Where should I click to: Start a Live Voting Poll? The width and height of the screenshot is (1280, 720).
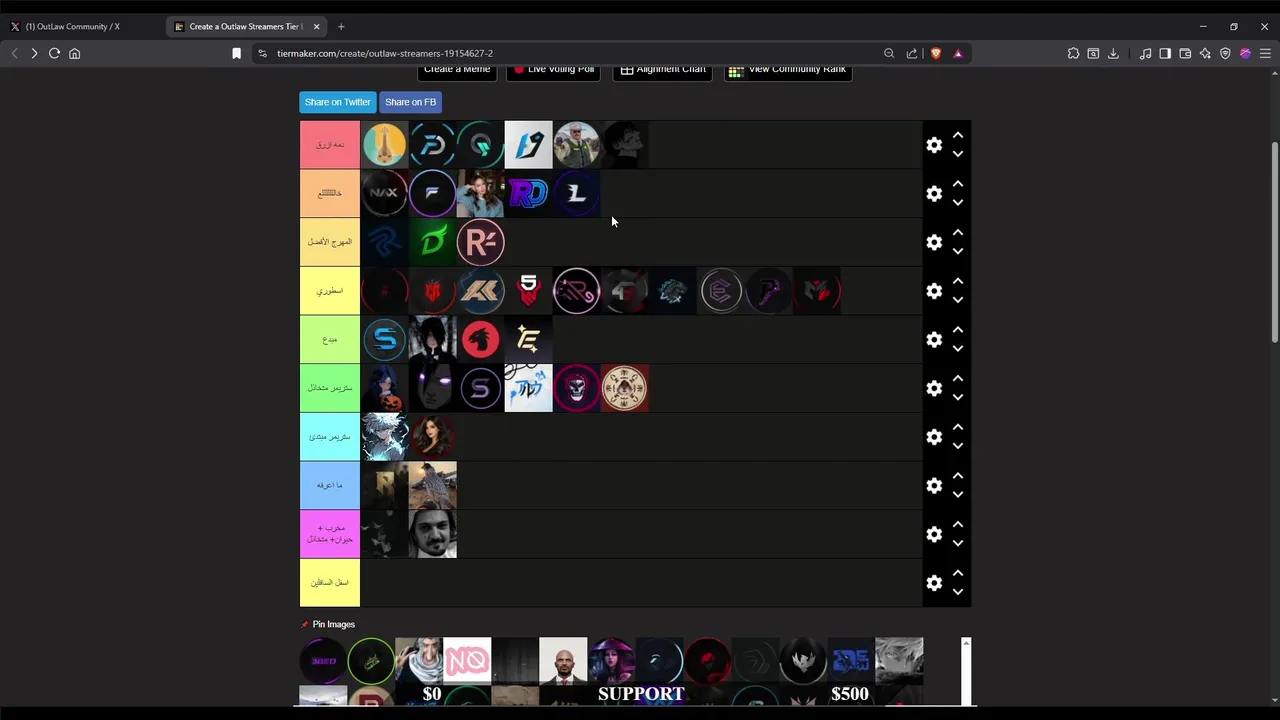[x=554, y=71]
